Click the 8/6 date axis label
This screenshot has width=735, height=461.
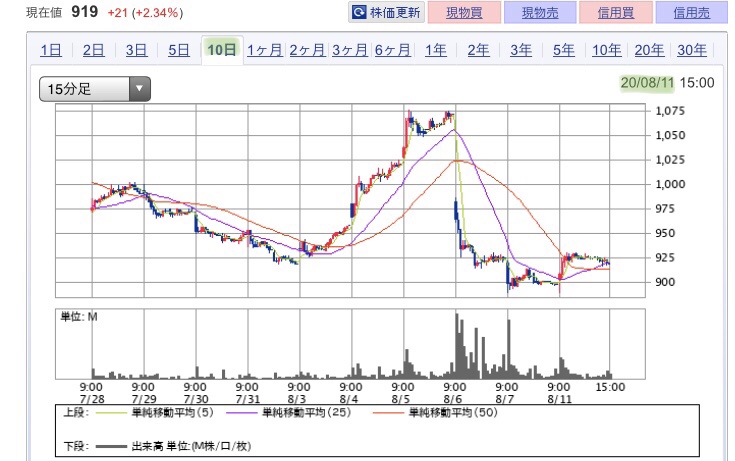point(453,399)
